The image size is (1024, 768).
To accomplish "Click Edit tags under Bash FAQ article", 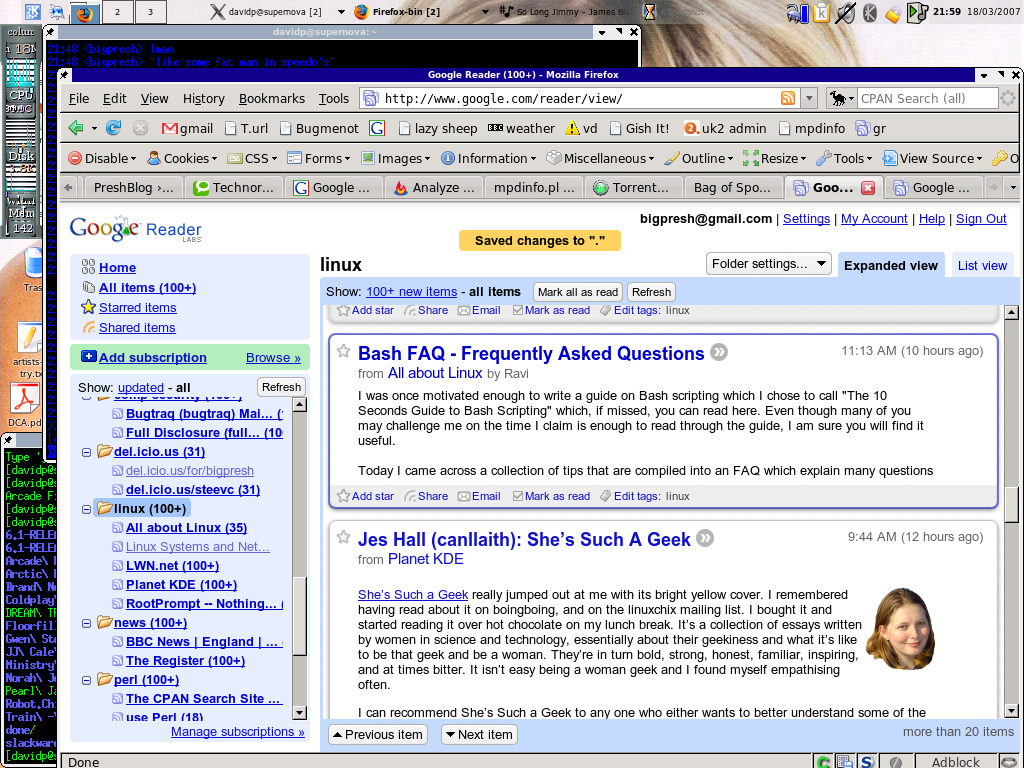I will pyautogui.click(x=630, y=496).
